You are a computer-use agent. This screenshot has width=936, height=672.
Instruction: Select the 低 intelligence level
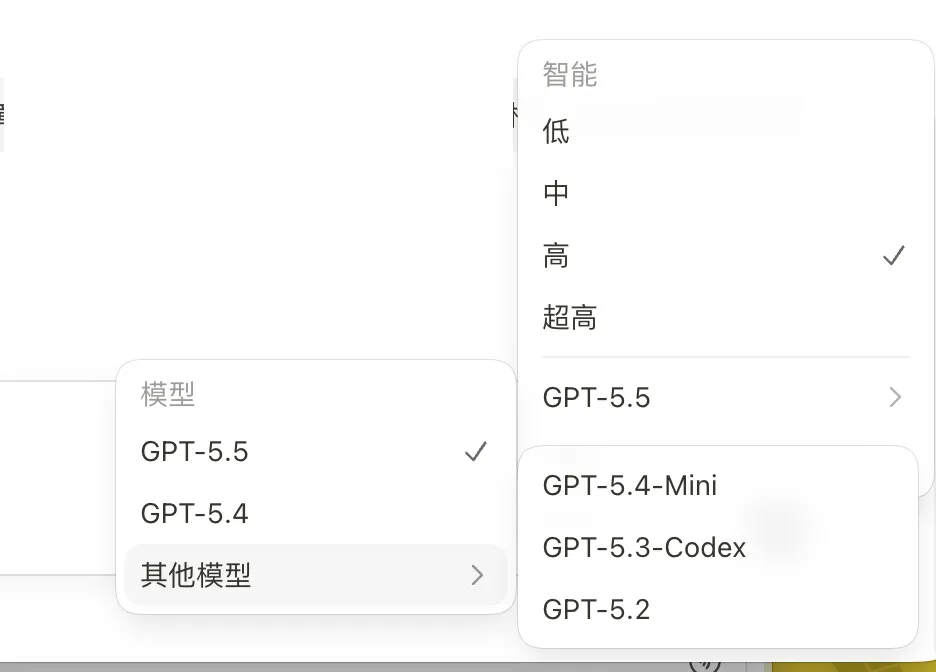[x=725, y=131]
